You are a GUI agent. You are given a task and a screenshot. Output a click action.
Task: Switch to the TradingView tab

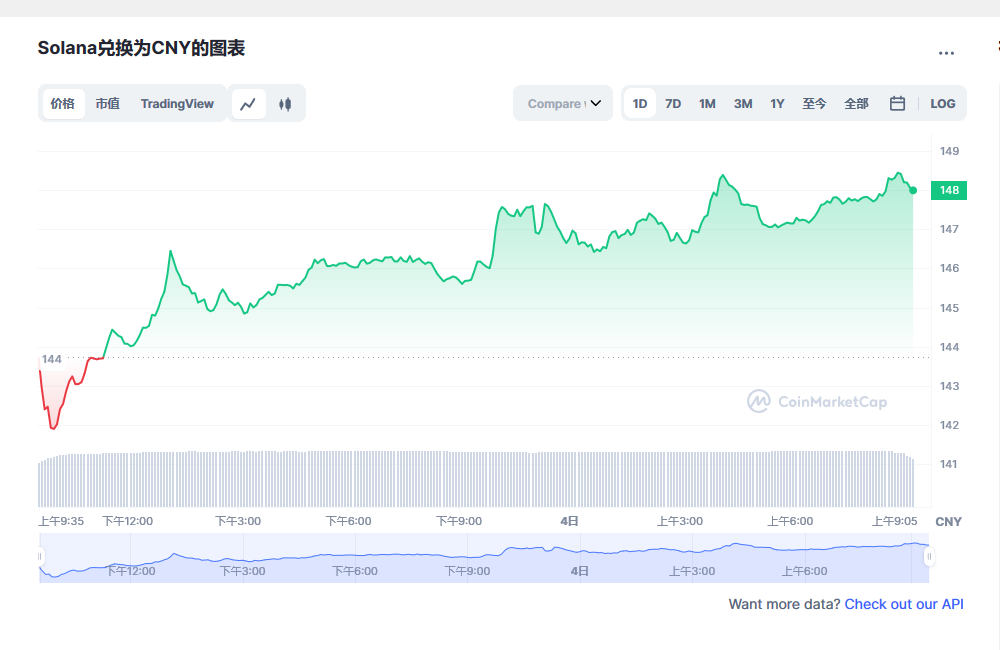177,103
